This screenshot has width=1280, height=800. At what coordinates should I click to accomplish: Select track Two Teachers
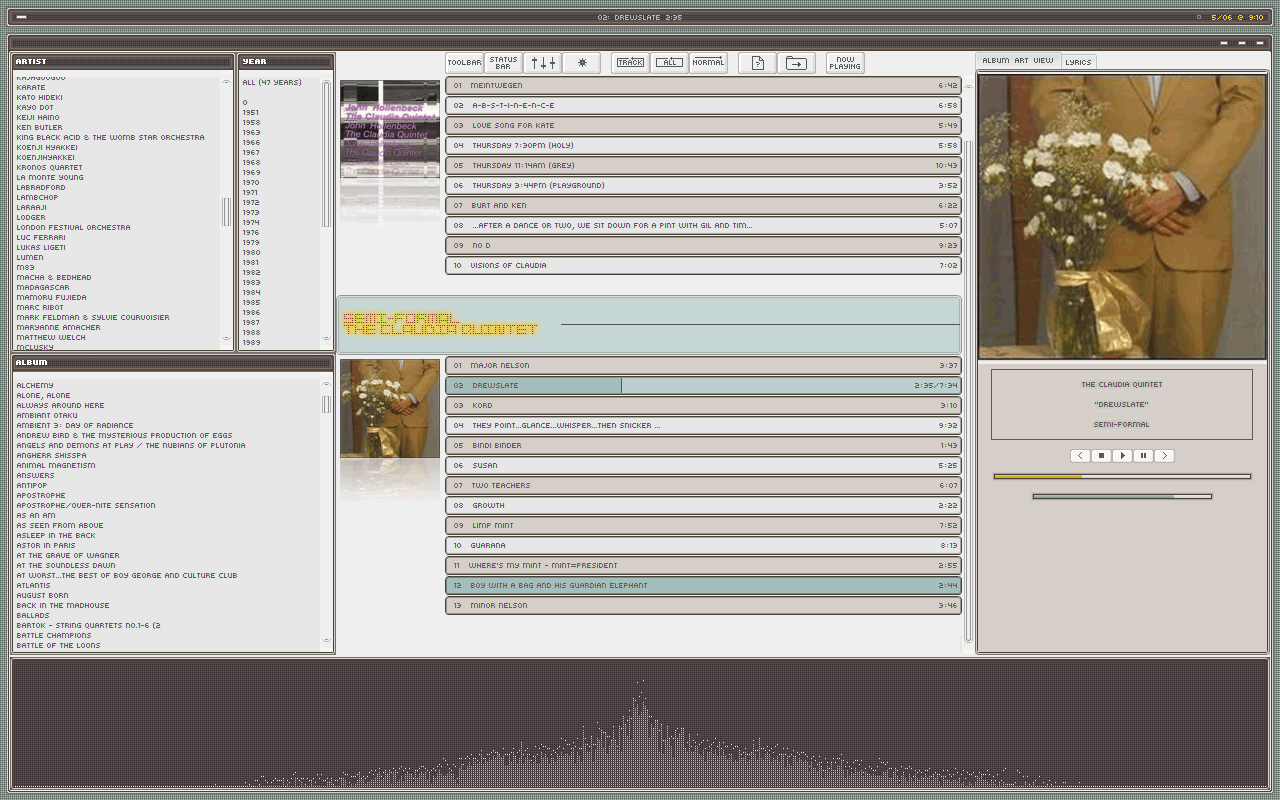click(x=703, y=485)
